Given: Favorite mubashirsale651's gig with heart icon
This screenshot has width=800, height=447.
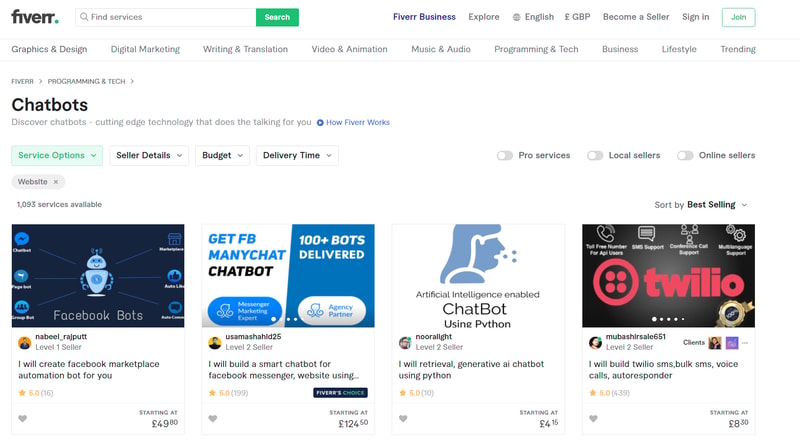Looking at the screenshot, I should pos(593,418).
